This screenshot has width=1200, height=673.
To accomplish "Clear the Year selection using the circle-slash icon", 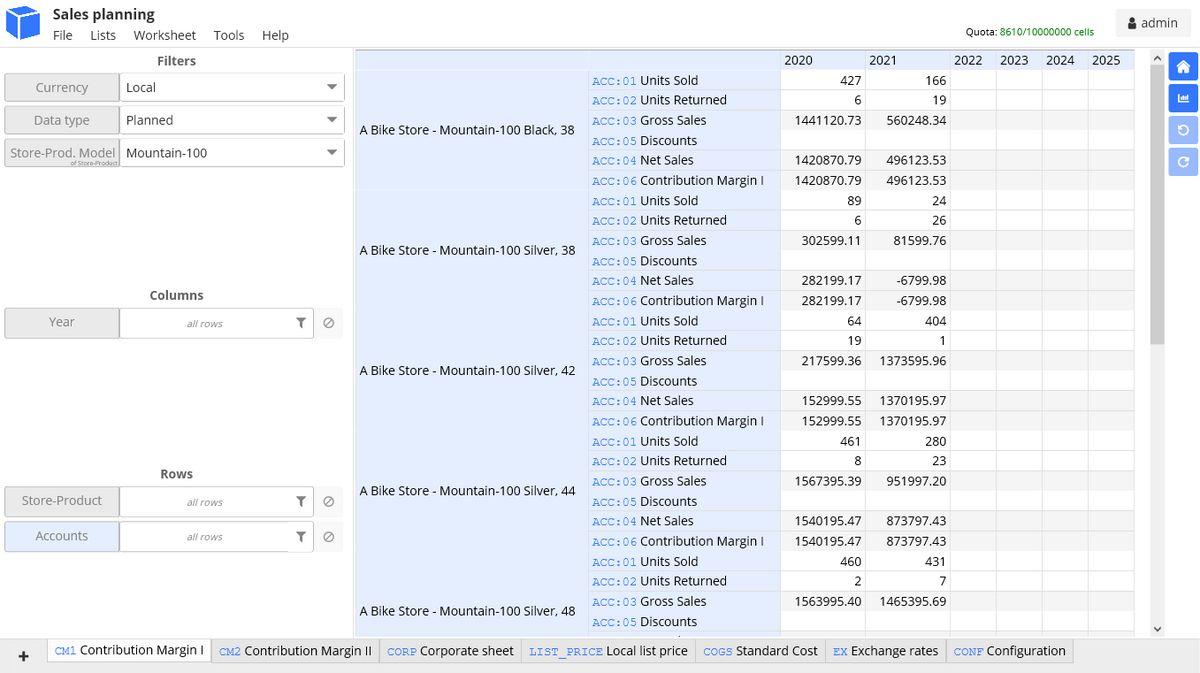I will [x=328, y=323].
